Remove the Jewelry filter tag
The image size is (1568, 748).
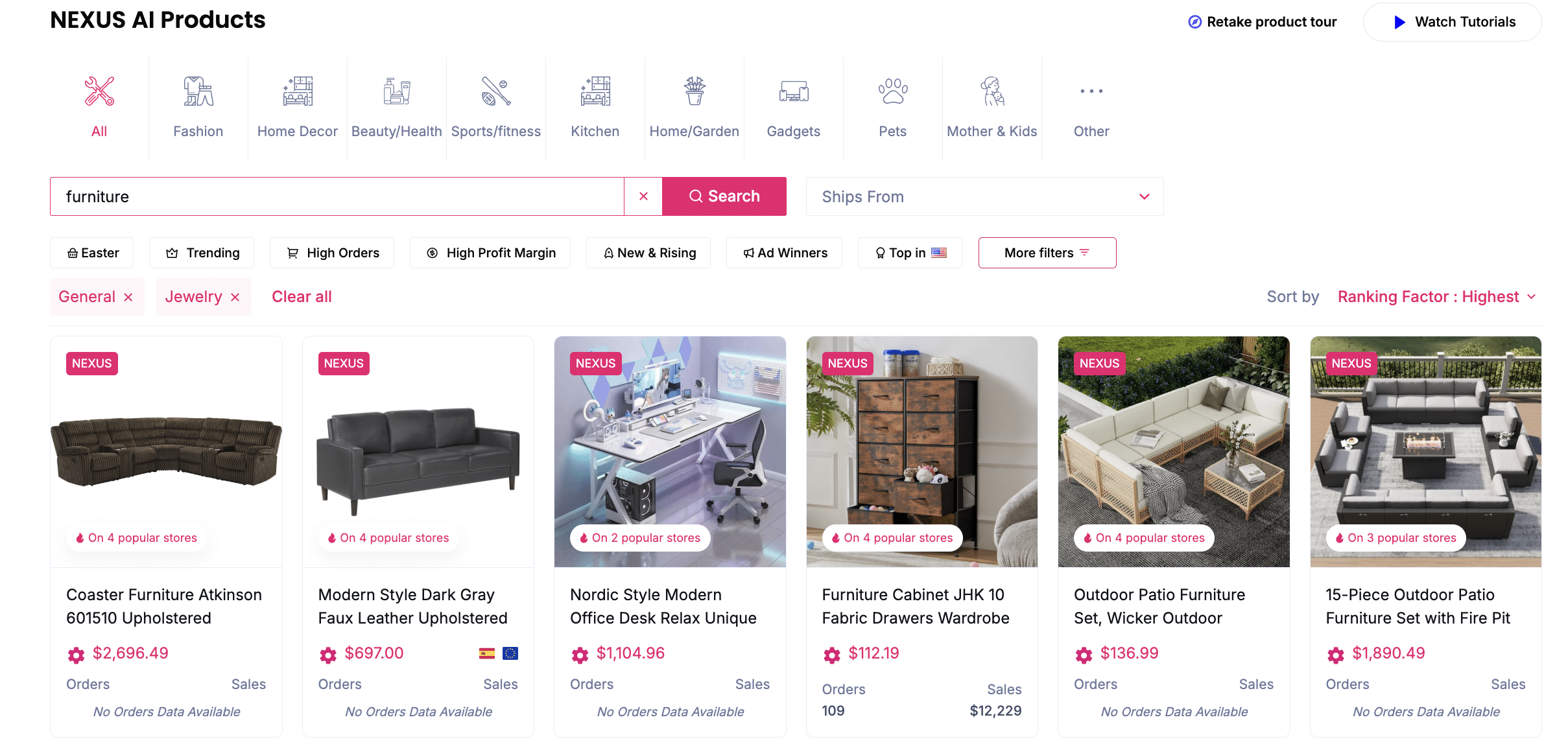(235, 297)
